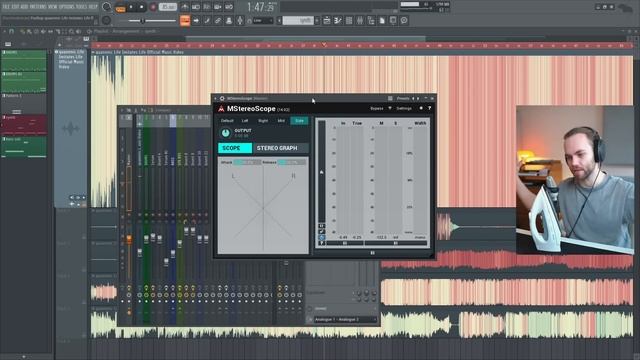Click Presets in MStereoScope title bar
Image resolution: width=640 pixels, height=360 pixels.
[403, 98]
